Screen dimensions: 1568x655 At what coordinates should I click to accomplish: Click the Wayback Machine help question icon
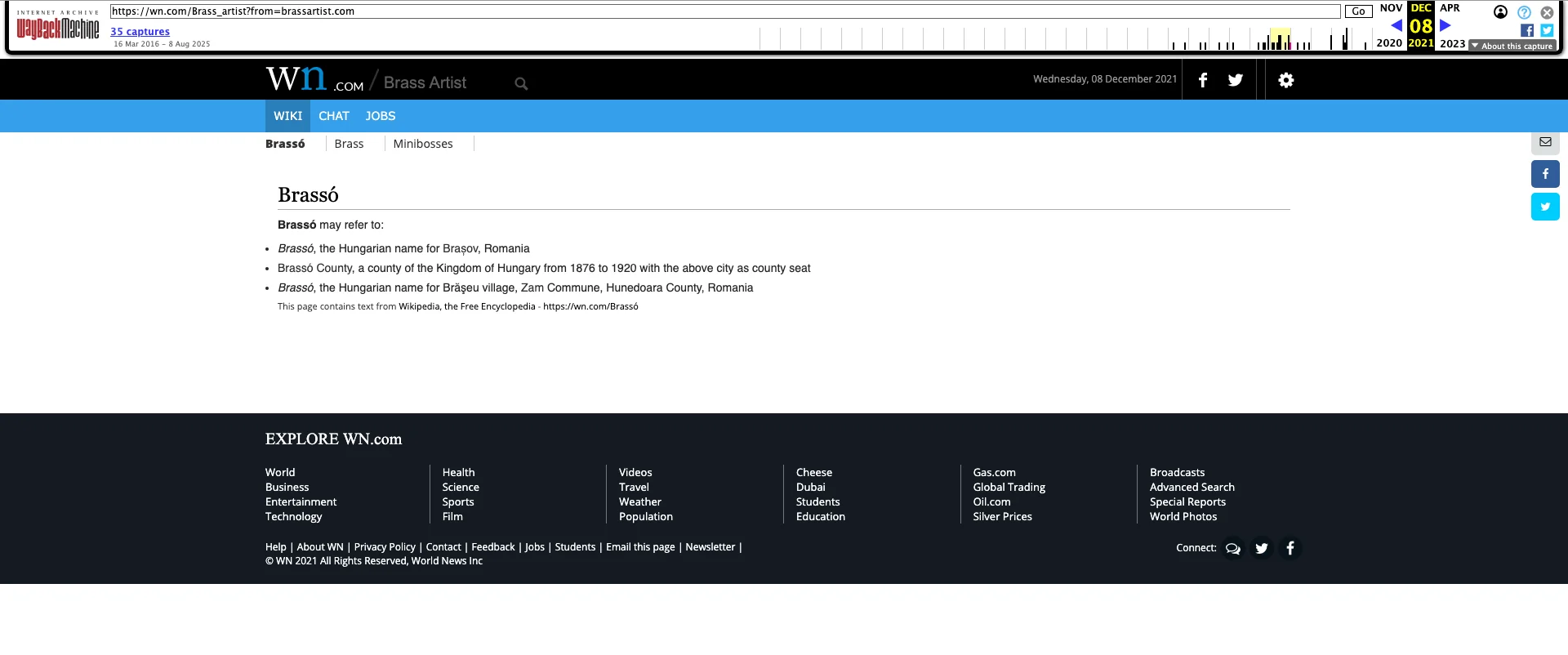pos(1524,12)
